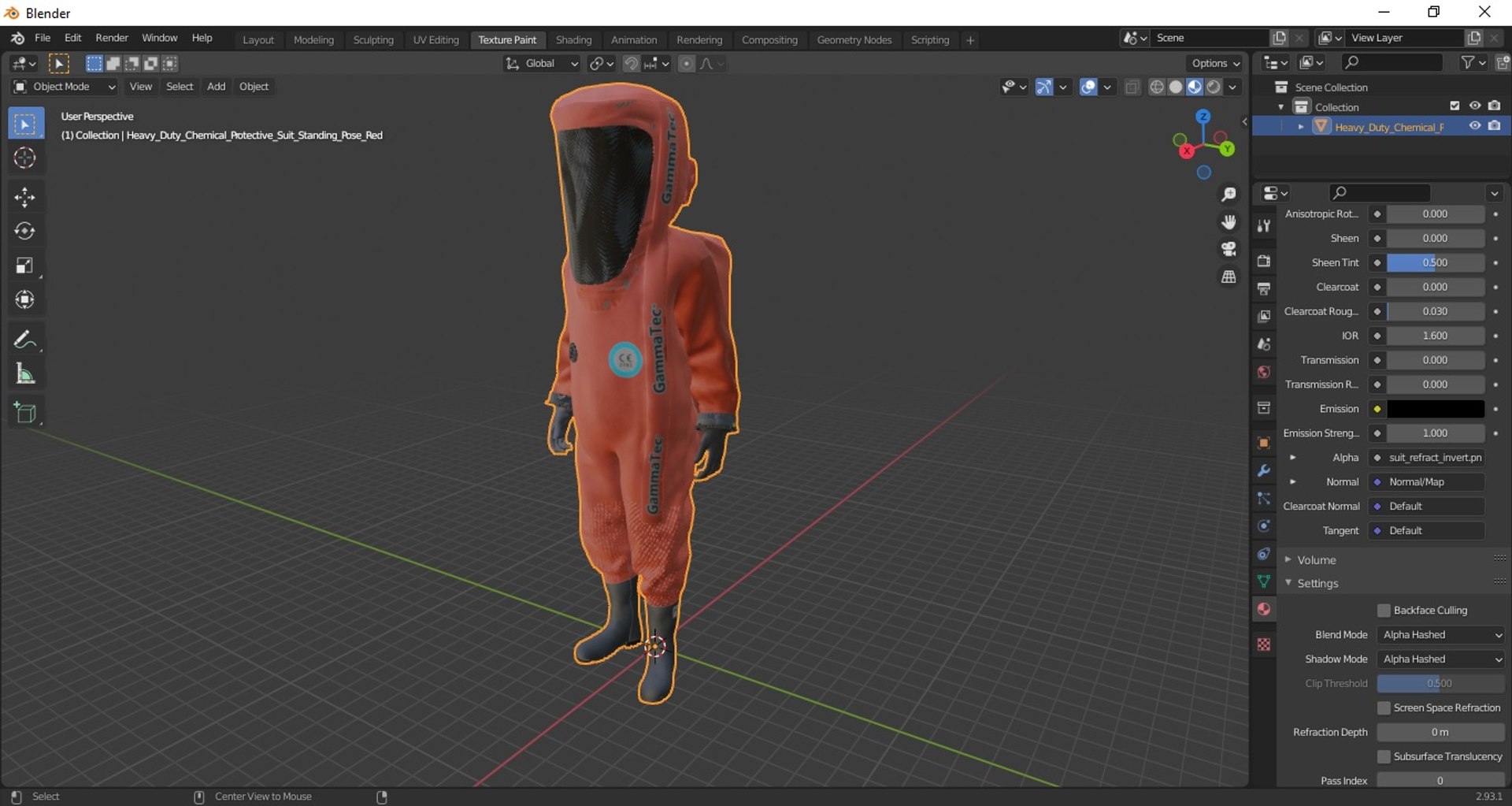The width and height of the screenshot is (1512, 806).
Task: Select the Cursor tool in the toolbar
Action: pyautogui.click(x=25, y=158)
